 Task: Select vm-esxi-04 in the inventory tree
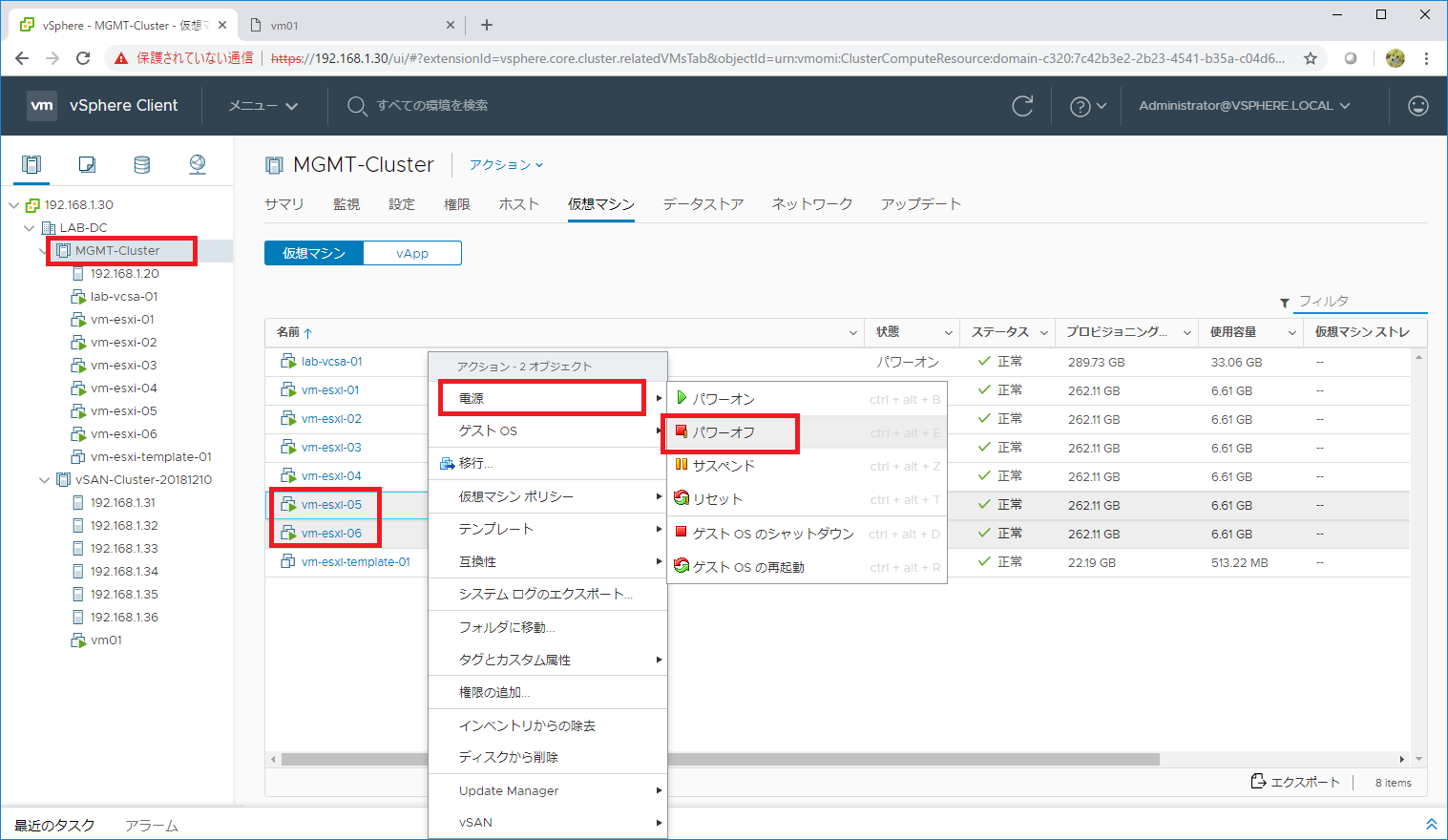click(x=124, y=388)
